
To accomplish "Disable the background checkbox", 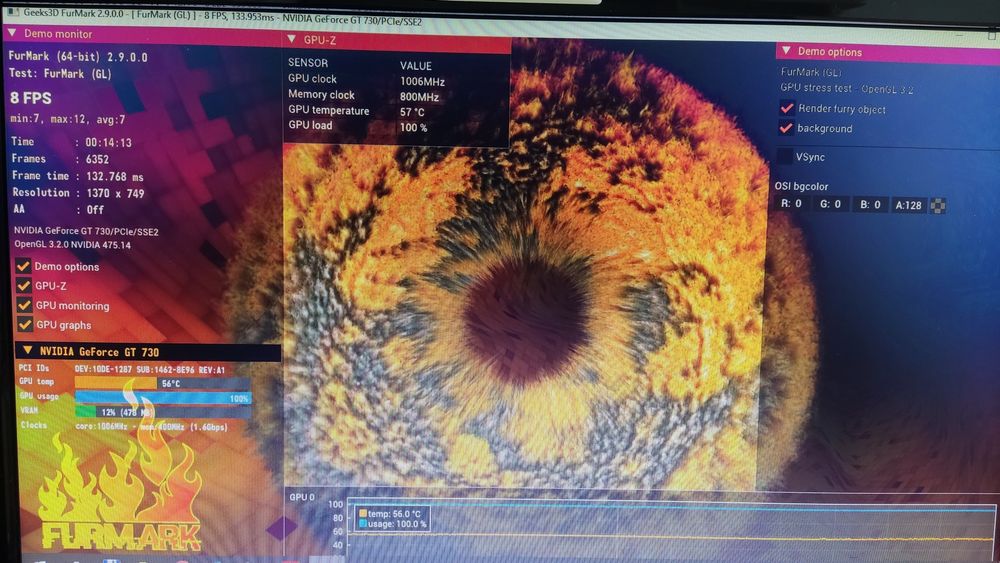I will point(786,128).
